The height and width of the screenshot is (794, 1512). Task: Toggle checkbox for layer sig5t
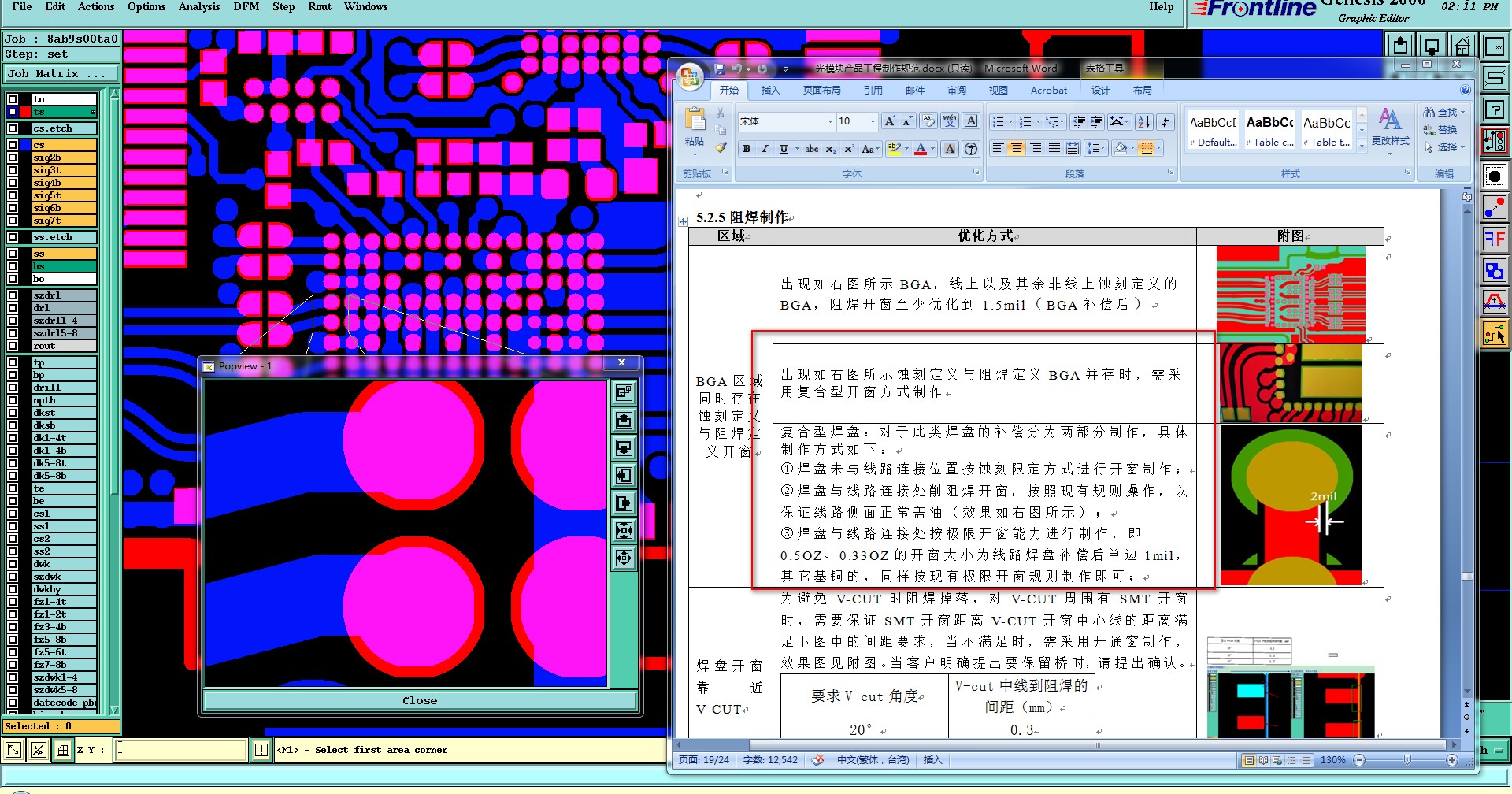(x=13, y=195)
